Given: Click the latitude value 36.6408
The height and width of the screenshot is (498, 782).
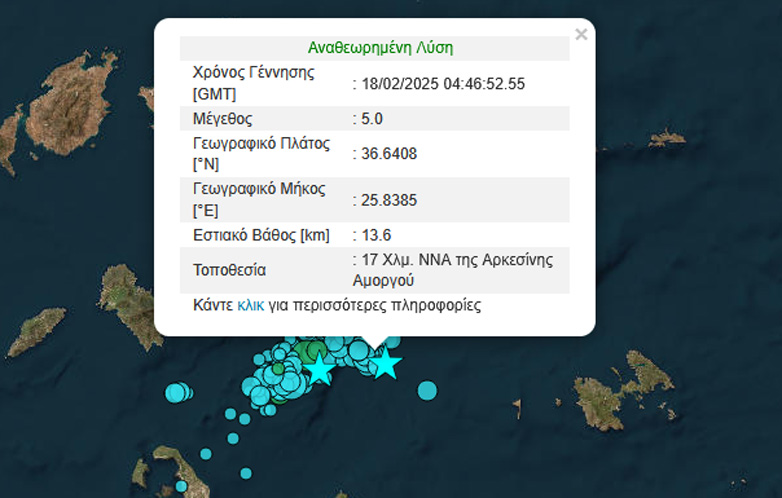Looking at the screenshot, I should (x=388, y=154).
